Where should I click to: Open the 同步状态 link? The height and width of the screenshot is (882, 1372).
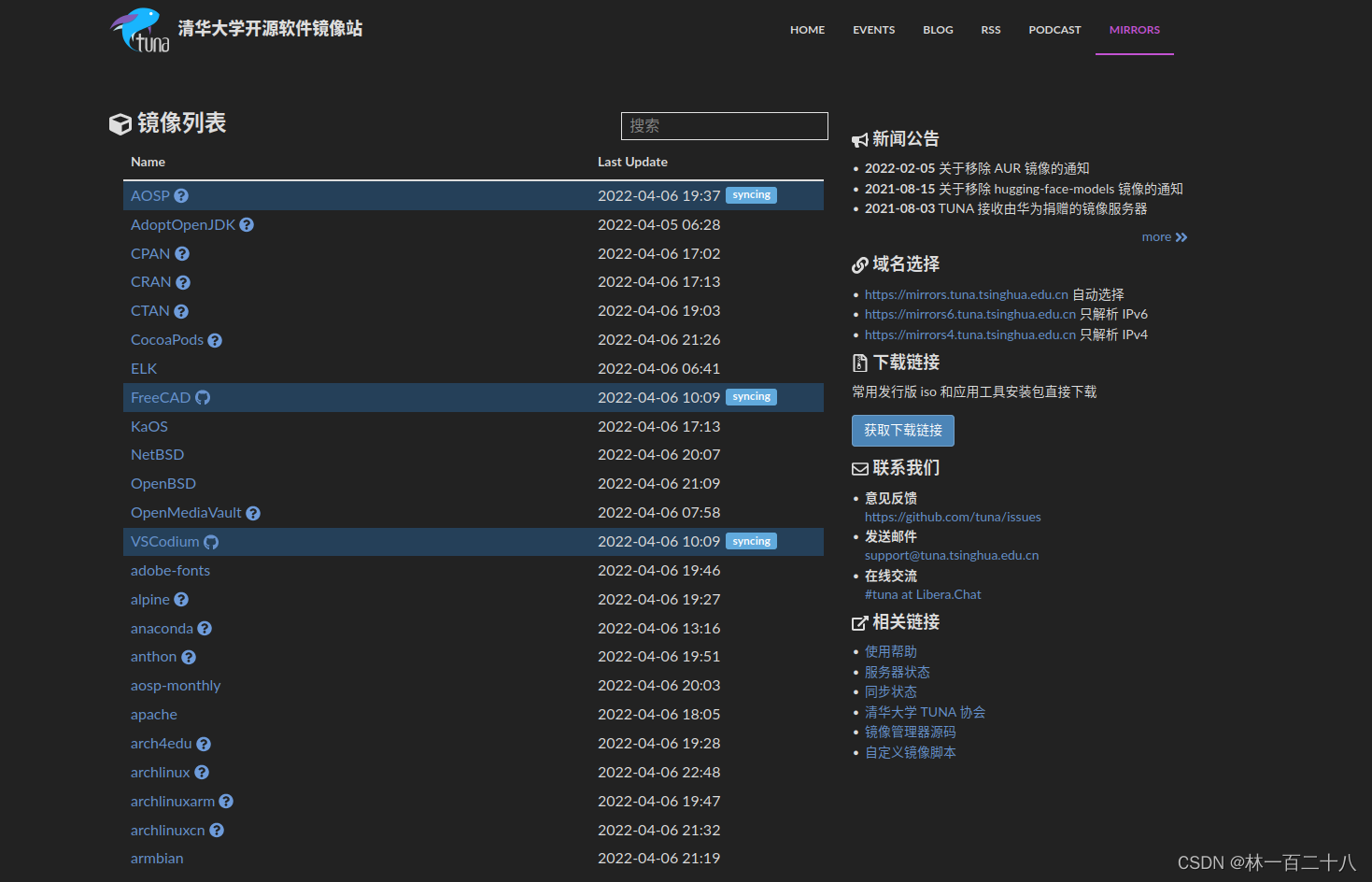[891, 692]
